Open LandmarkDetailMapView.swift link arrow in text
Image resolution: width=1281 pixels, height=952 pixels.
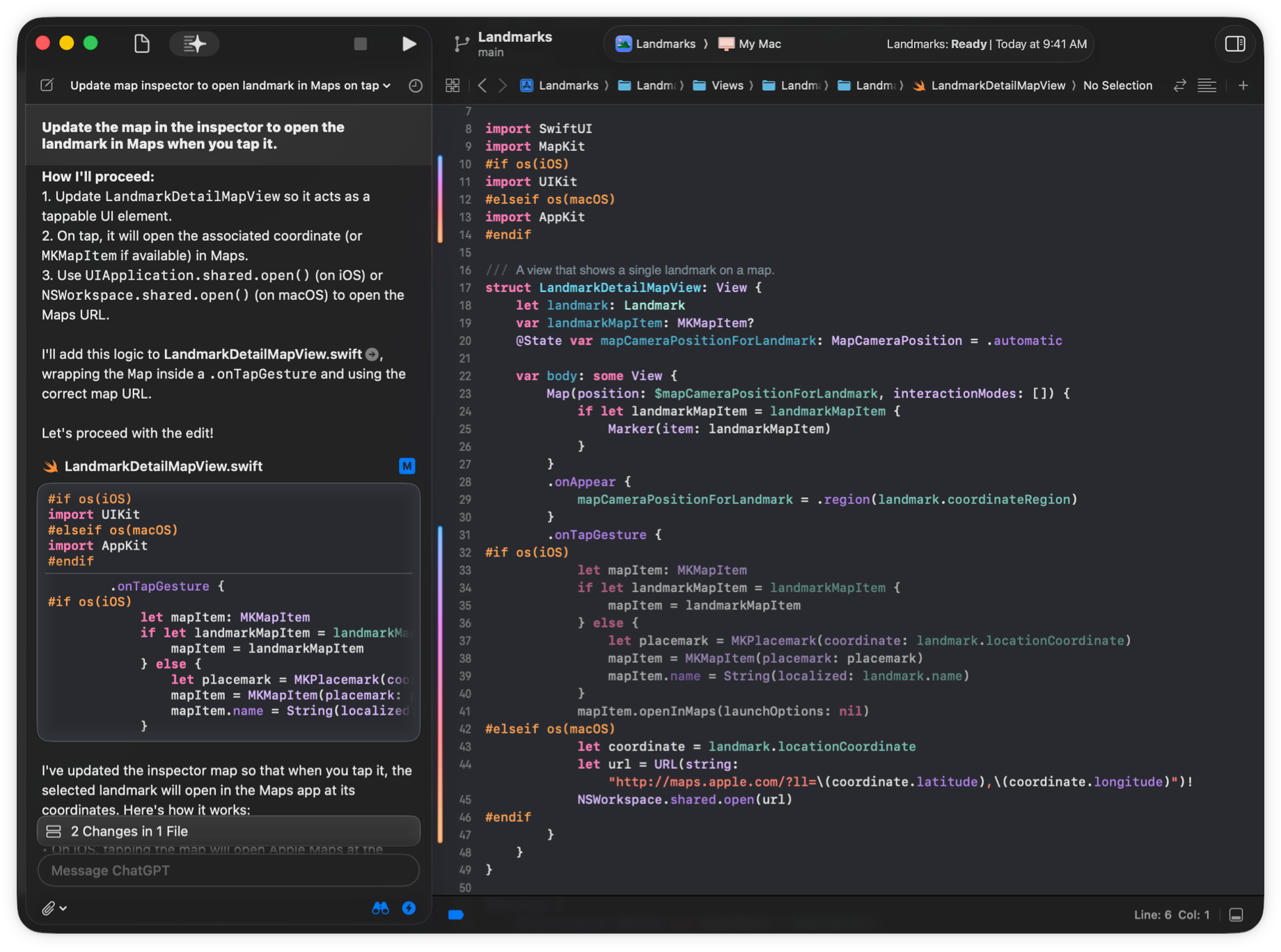coord(372,354)
